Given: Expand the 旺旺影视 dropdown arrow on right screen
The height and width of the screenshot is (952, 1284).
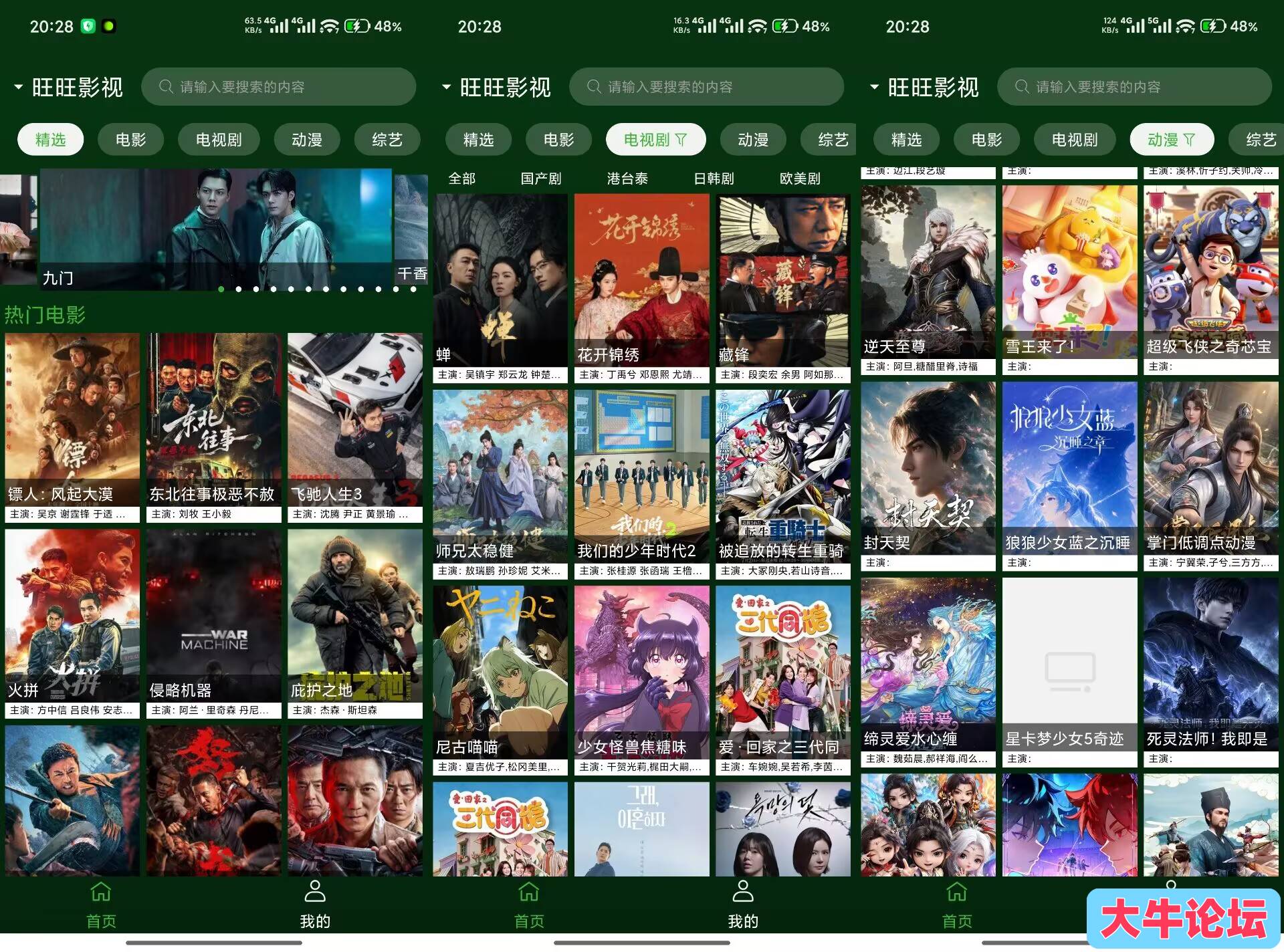Looking at the screenshot, I should (x=875, y=87).
